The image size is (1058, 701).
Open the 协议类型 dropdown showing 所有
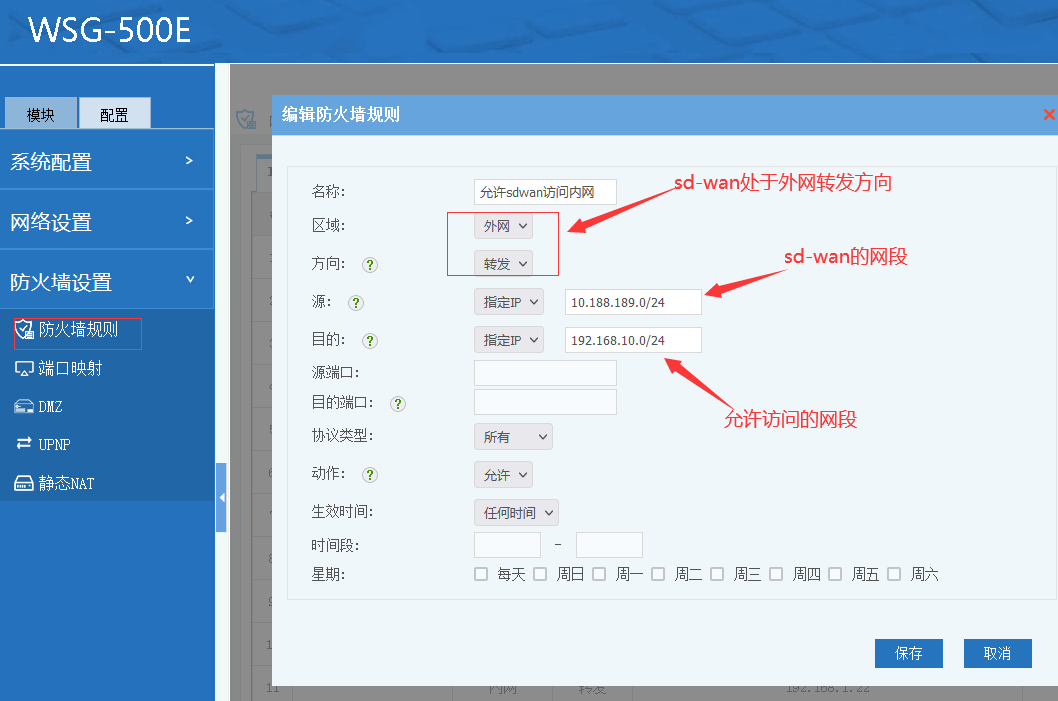pyautogui.click(x=512, y=436)
